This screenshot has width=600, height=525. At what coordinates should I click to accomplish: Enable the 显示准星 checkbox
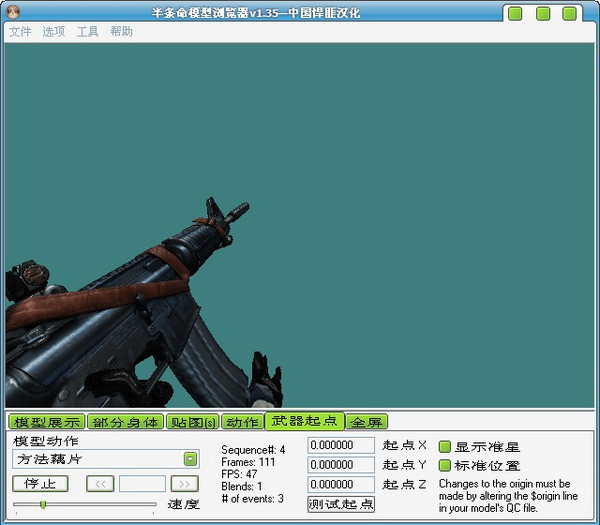click(x=445, y=446)
